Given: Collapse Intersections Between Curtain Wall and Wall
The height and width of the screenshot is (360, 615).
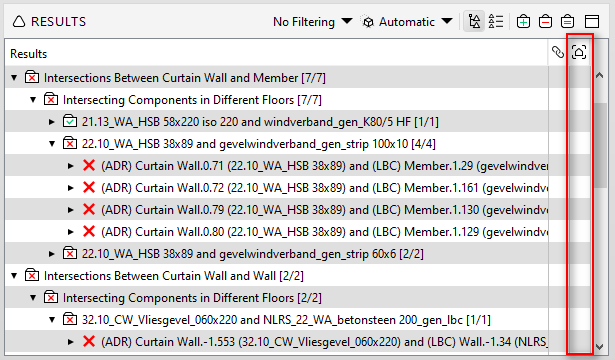Looking at the screenshot, I should pos(15,276).
